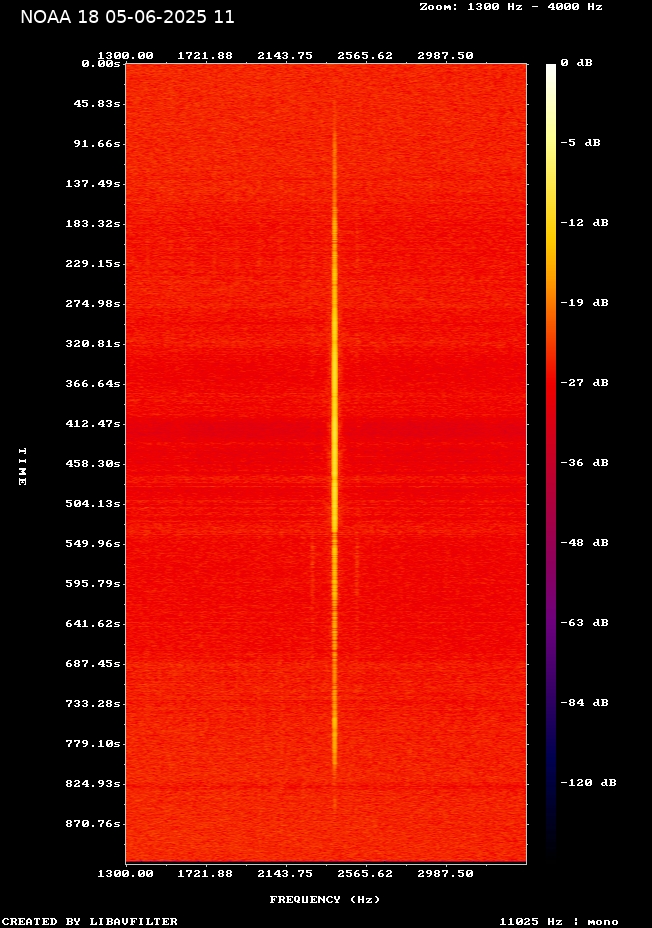The height and width of the screenshot is (928, 652).
Task: Click '1300.00' on the bottom frequency axis
Action: (125, 874)
